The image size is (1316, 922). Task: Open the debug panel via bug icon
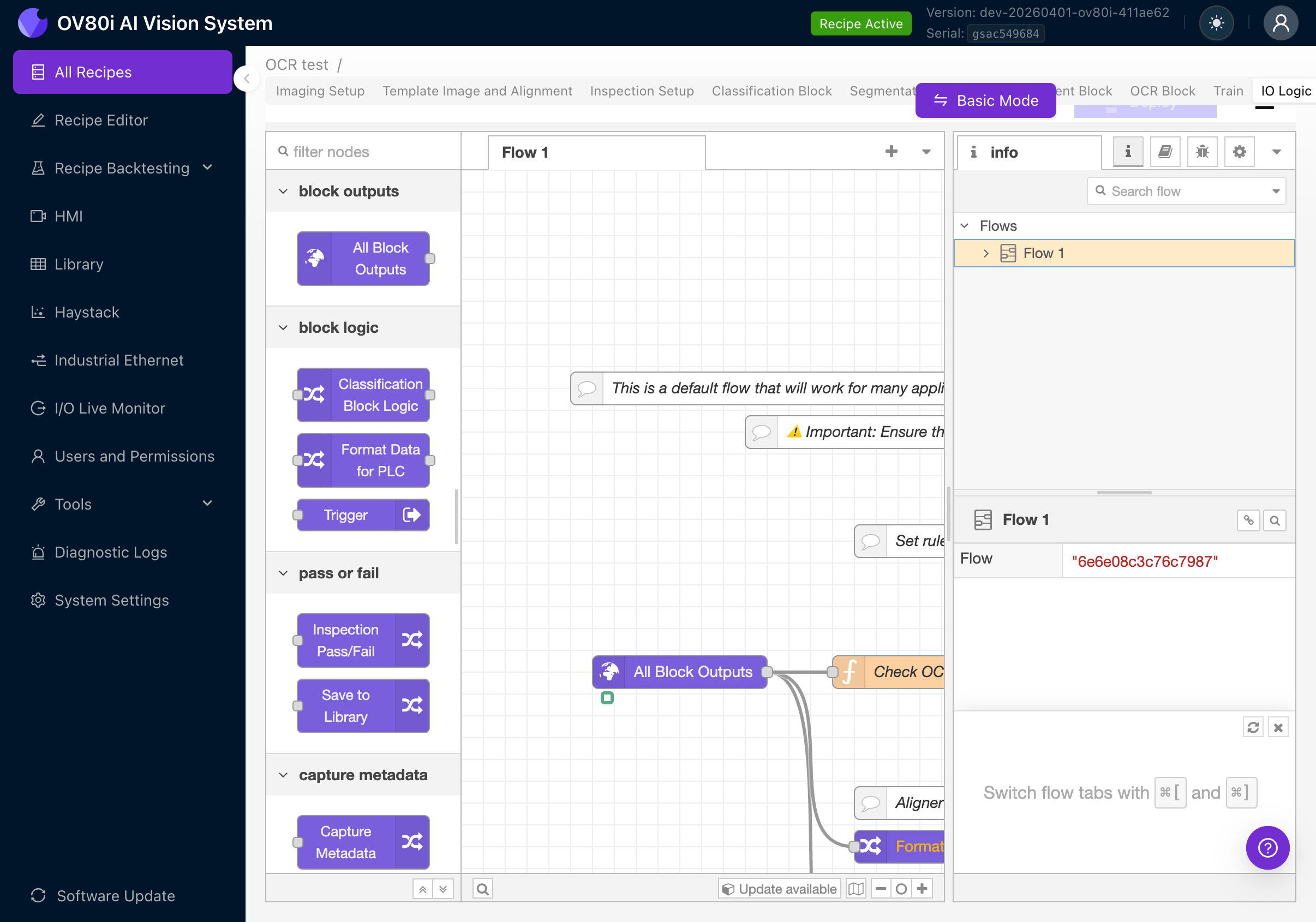(1202, 151)
